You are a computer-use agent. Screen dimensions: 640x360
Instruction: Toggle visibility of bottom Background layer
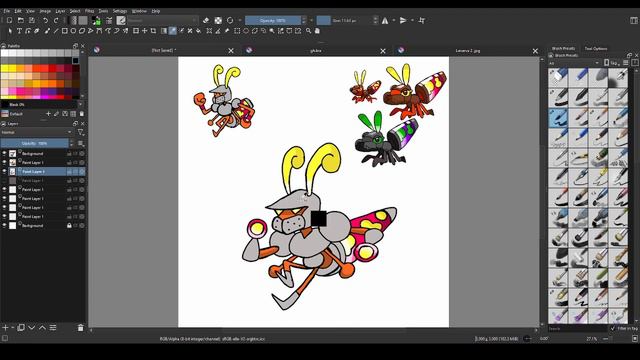pyautogui.click(x=4, y=225)
